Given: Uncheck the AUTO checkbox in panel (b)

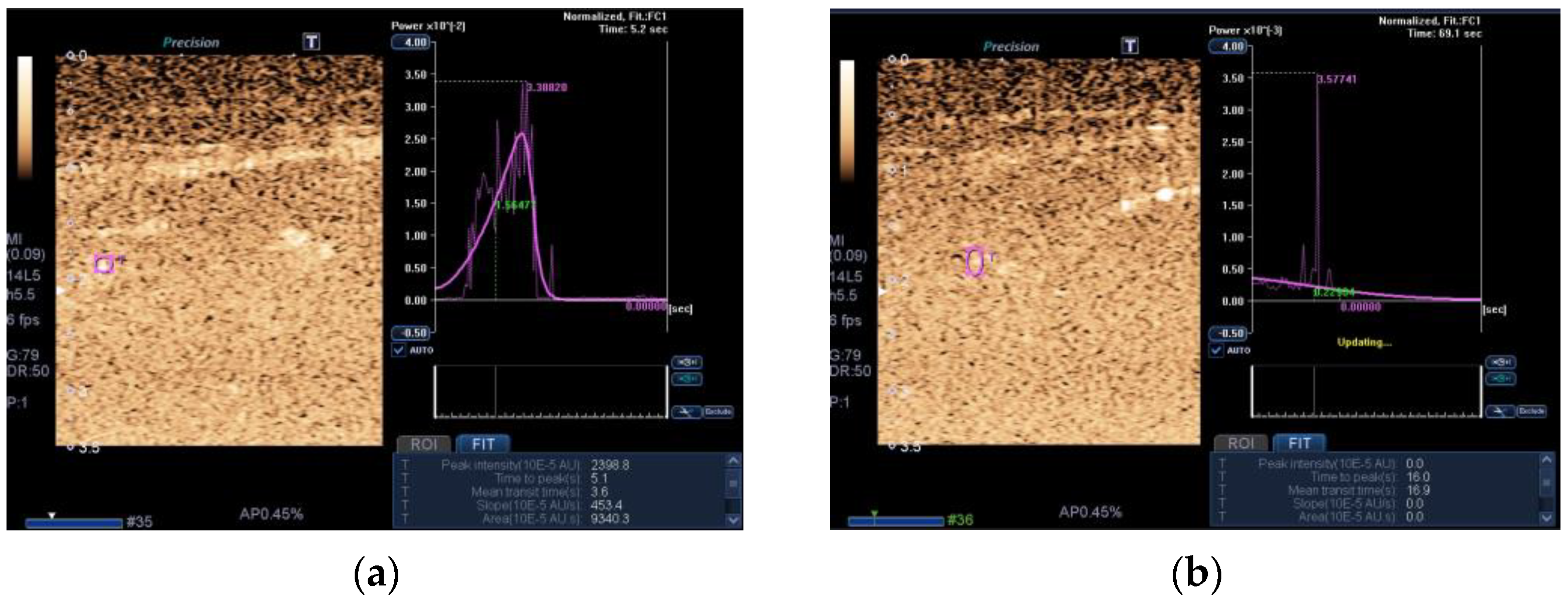Looking at the screenshot, I should [1216, 351].
